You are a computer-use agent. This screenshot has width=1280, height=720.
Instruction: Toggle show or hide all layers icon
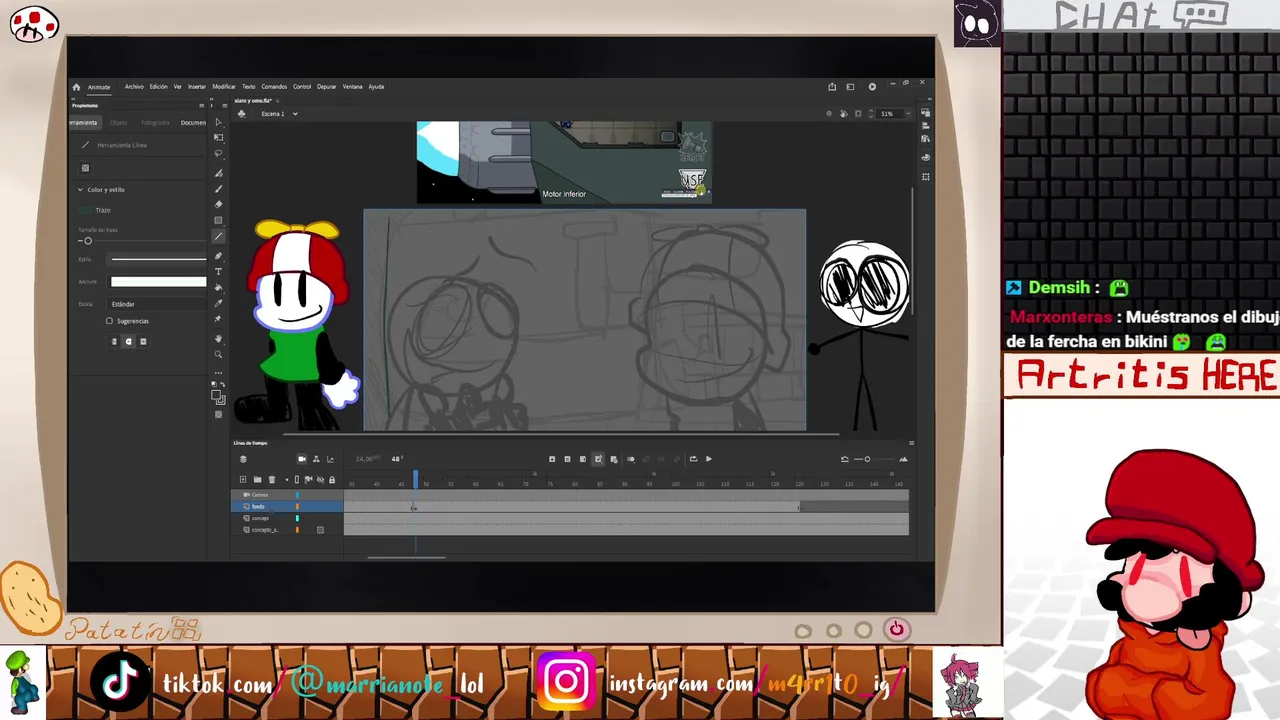(x=320, y=480)
